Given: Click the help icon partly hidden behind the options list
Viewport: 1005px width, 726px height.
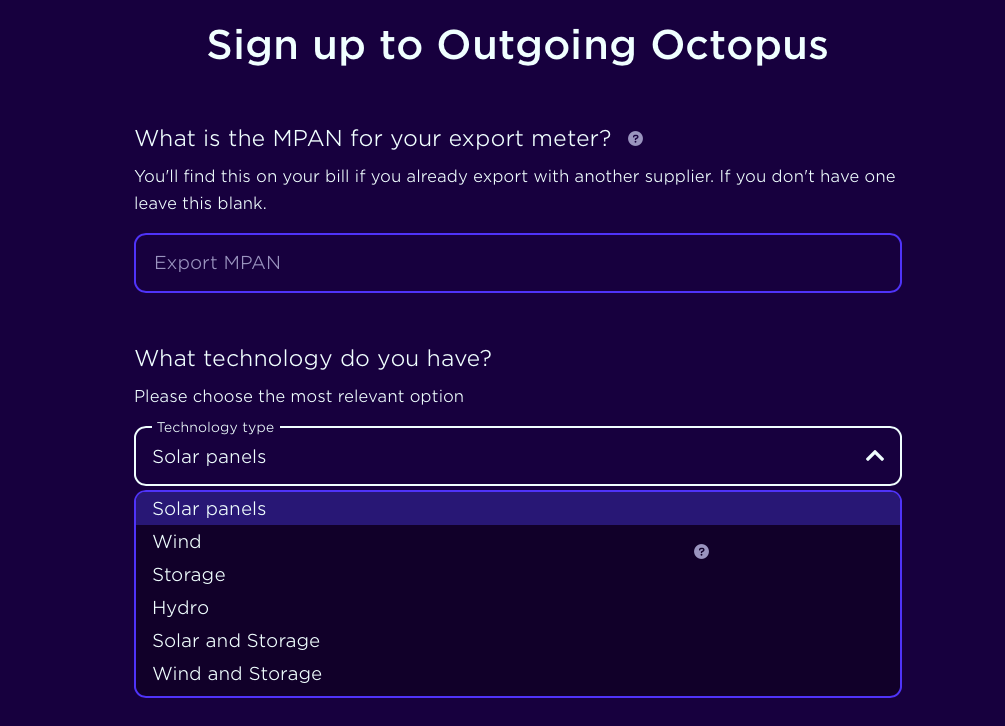Looking at the screenshot, I should tap(701, 552).
